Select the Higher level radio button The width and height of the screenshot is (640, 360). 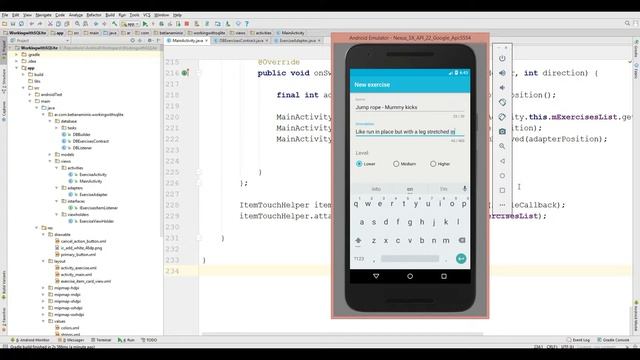pyautogui.click(x=433, y=164)
